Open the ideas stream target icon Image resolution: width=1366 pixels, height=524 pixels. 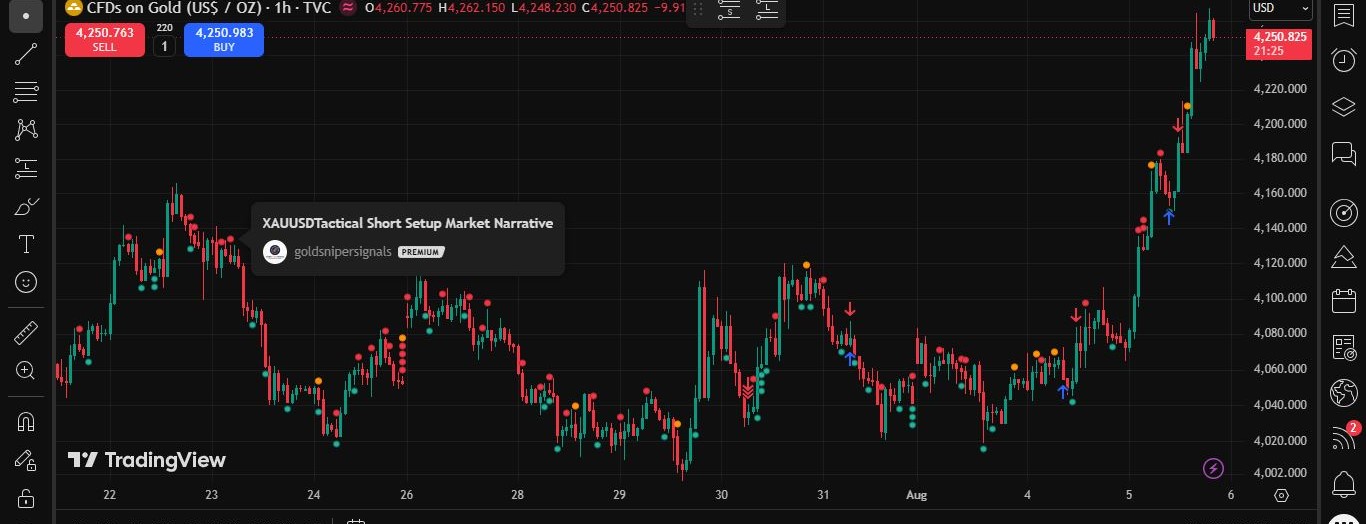(1344, 212)
